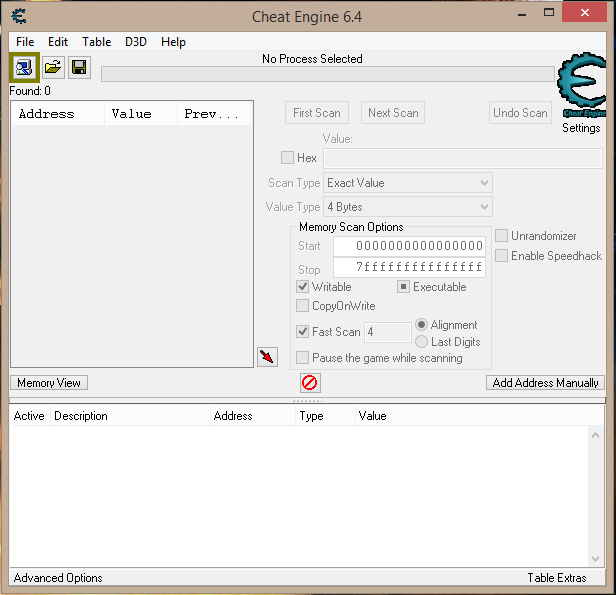Open the Table menu

pos(97,42)
